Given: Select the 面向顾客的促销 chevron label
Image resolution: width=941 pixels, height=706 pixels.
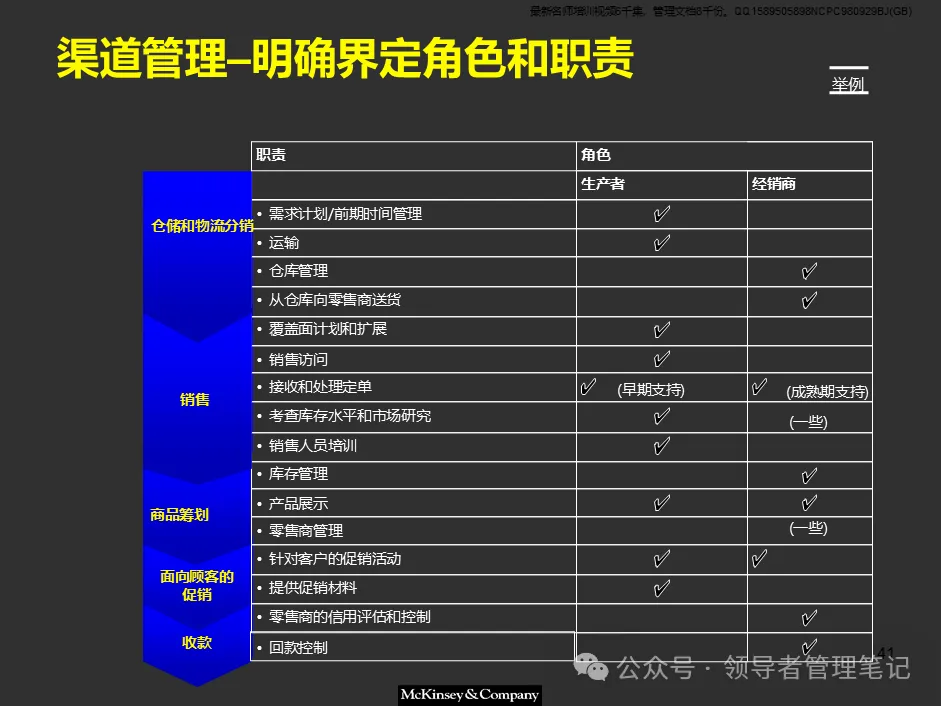Looking at the screenshot, I should click(197, 585).
